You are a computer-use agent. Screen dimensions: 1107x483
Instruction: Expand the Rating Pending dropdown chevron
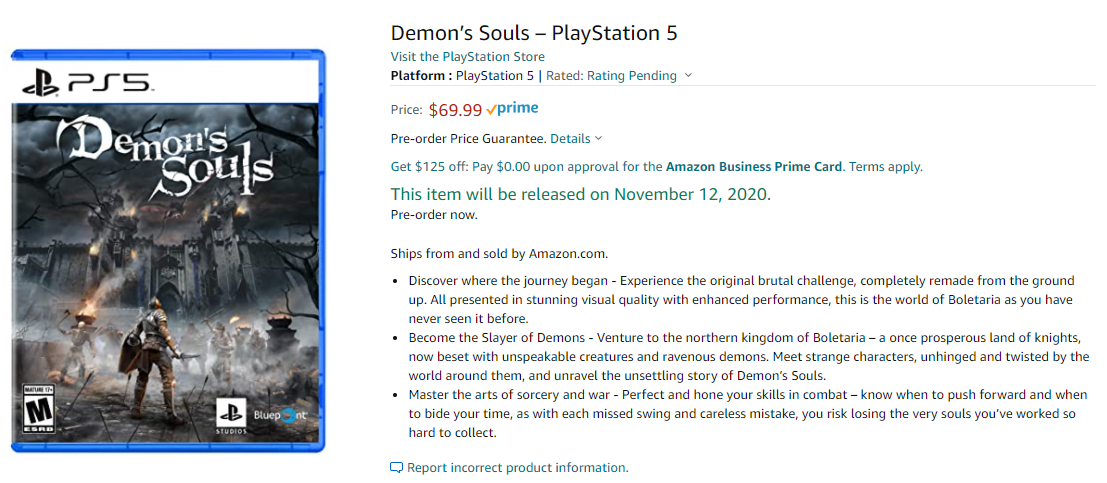tap(689, 76)
